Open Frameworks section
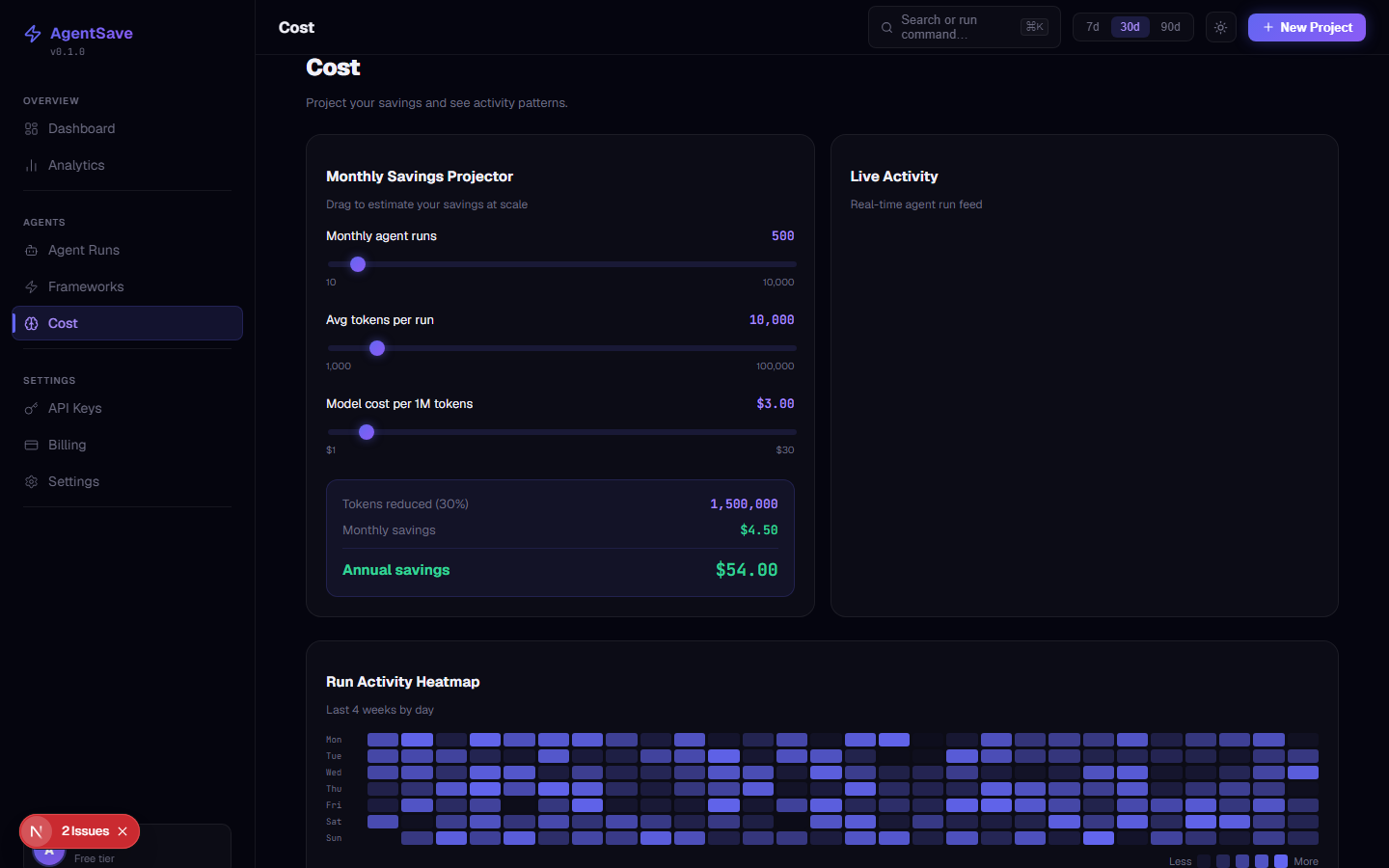The image size is (1389, 868). coord(127,287)
